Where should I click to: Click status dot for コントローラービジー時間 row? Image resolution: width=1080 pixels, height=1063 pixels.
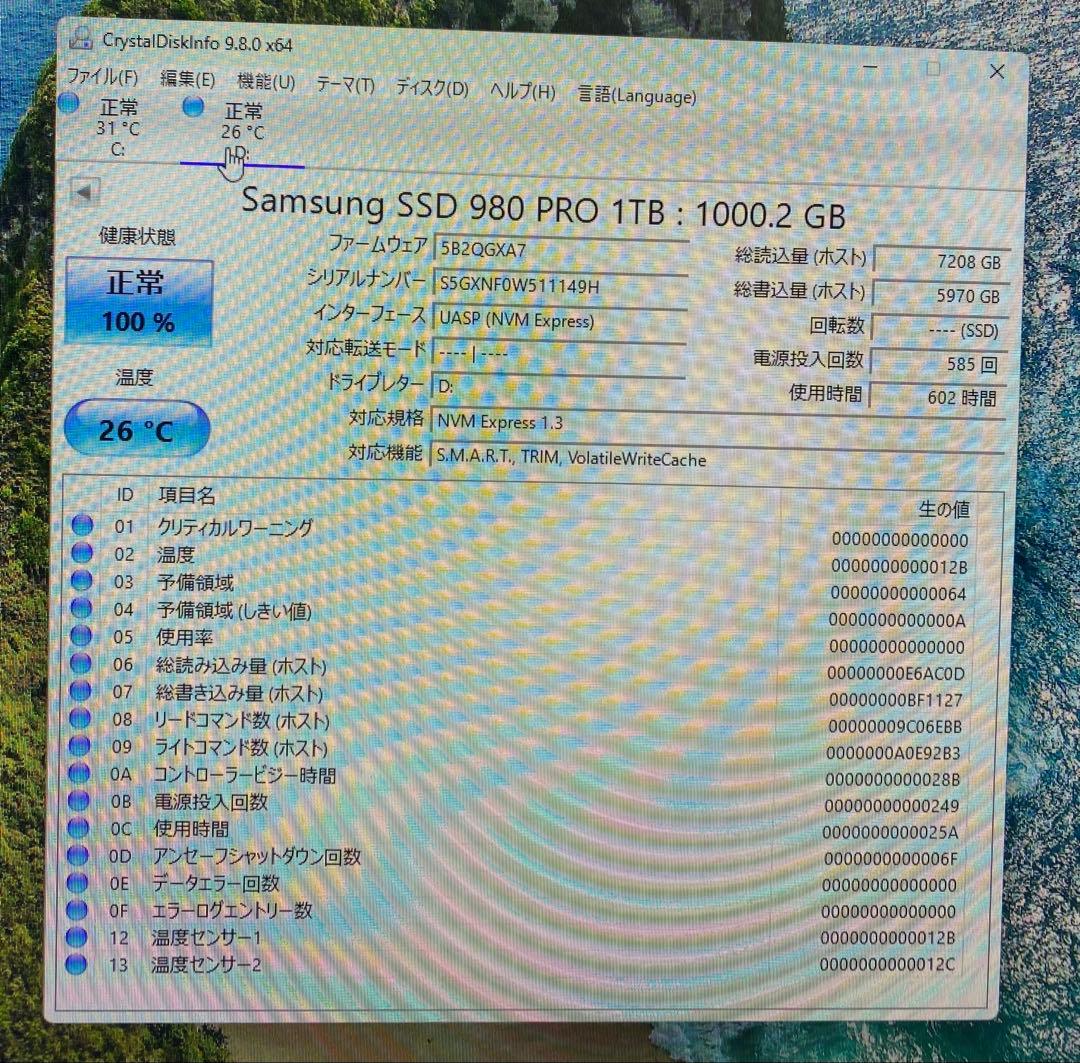click(x=79, y=773)
